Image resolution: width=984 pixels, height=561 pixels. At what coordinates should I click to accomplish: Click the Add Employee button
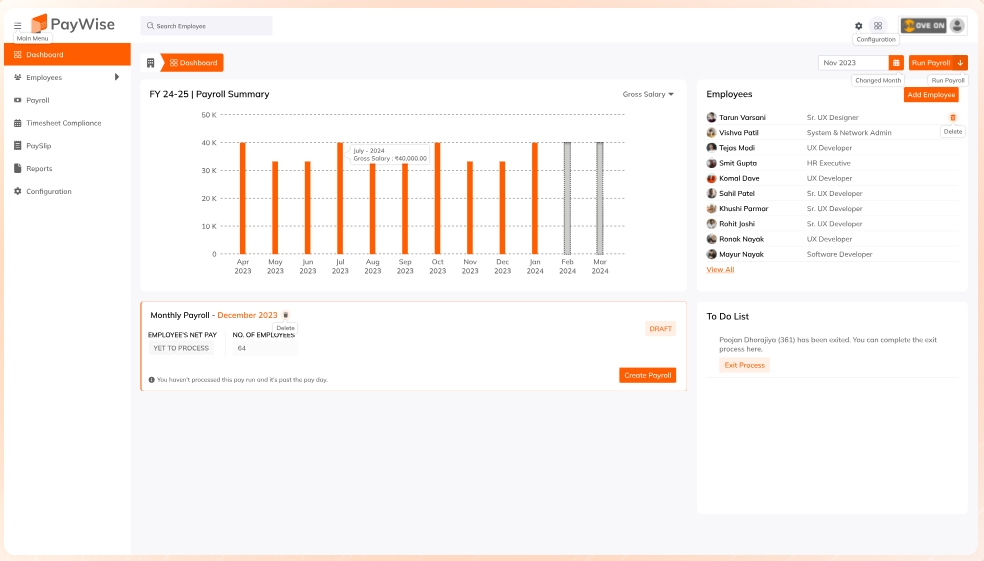click(931, 95)
